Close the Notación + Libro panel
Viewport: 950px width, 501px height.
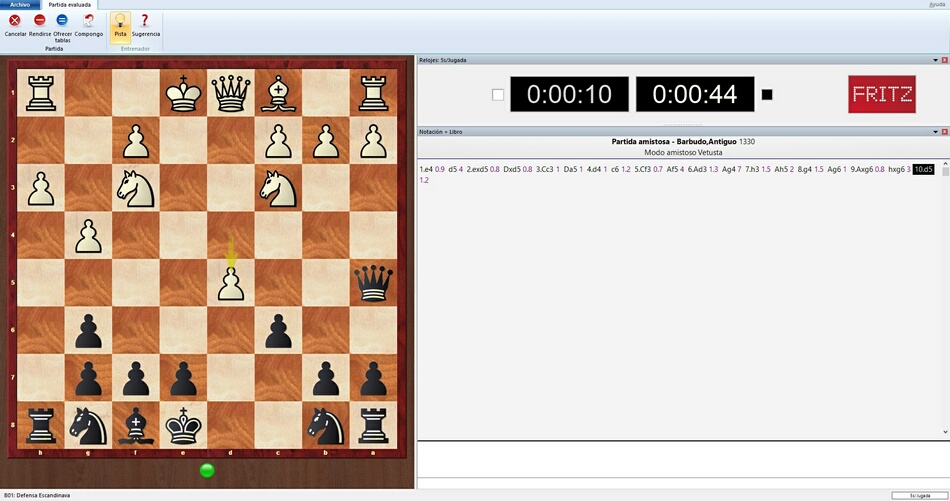point(945,131)
